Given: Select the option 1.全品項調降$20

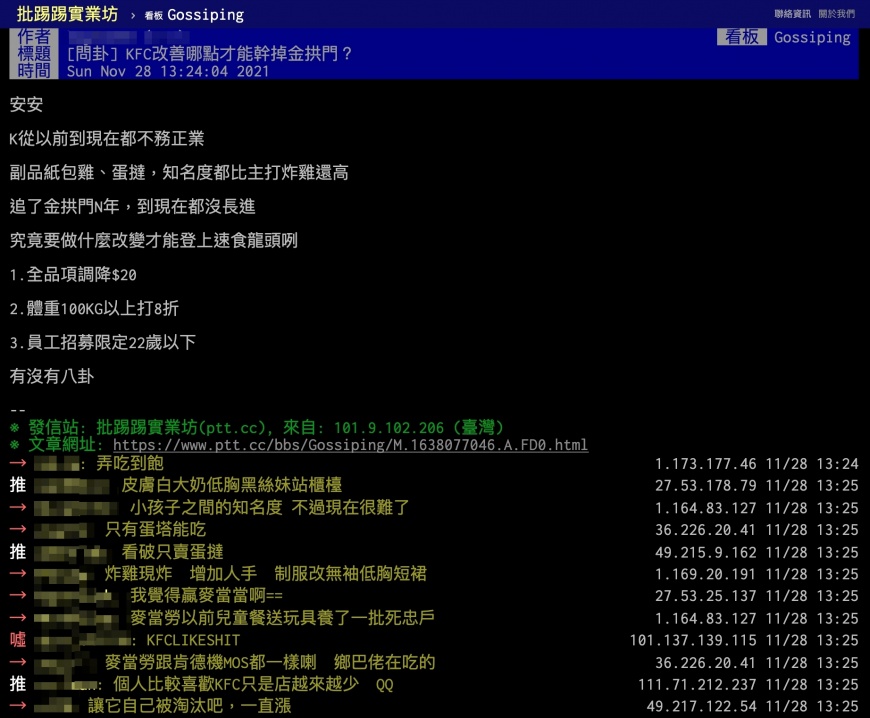Looking at the screenshot, I should click(73, 275).
